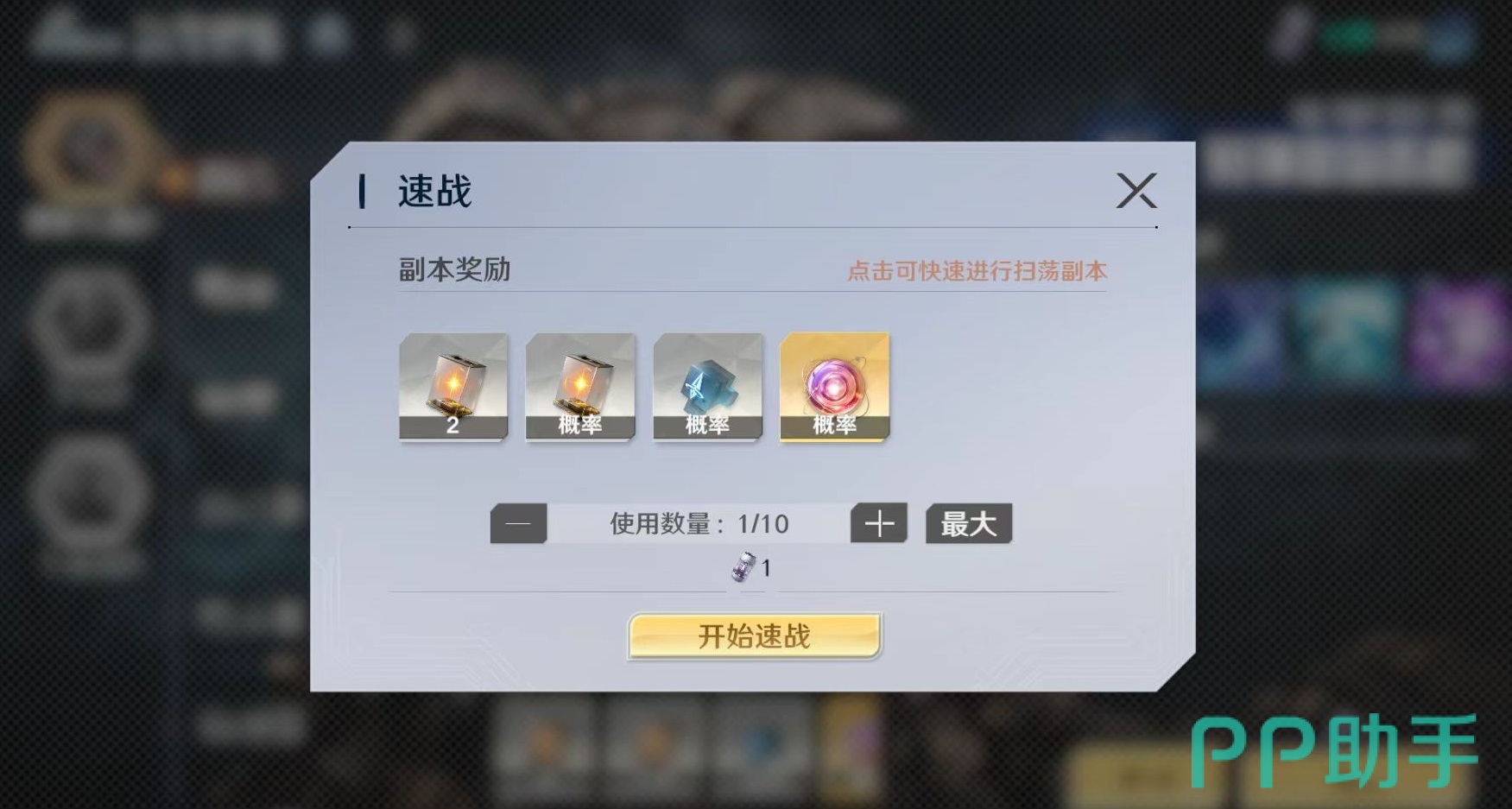The height and width of the screenshot is (809, 1512).
Task: Tap the first cube reward showing quantity 2
Action: click(453, 387)
